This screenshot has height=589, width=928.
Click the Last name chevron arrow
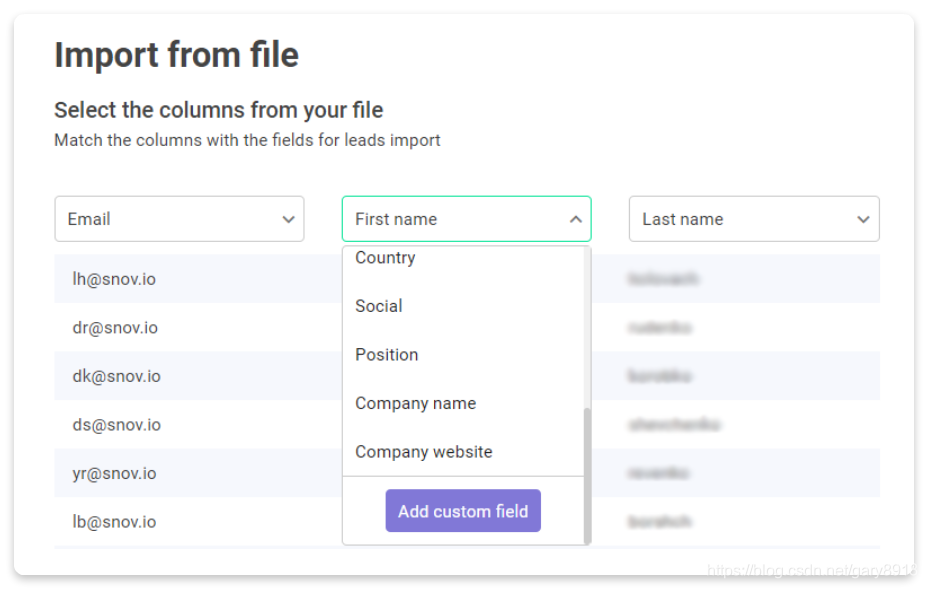pyautogui.click(x=863, y=220)
